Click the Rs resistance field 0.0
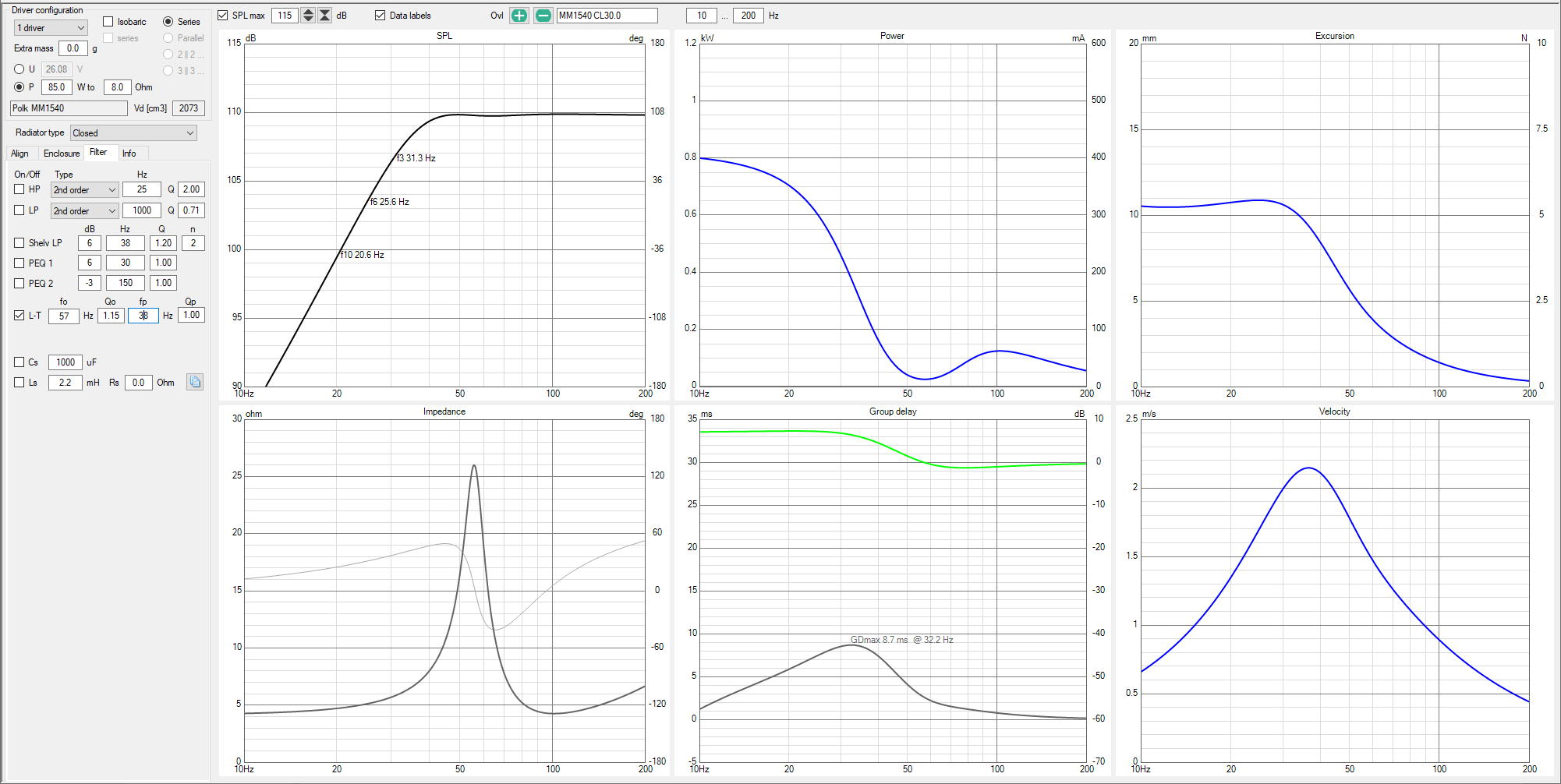The height and width of the screenshot is (784, 1561). [139, 383]
